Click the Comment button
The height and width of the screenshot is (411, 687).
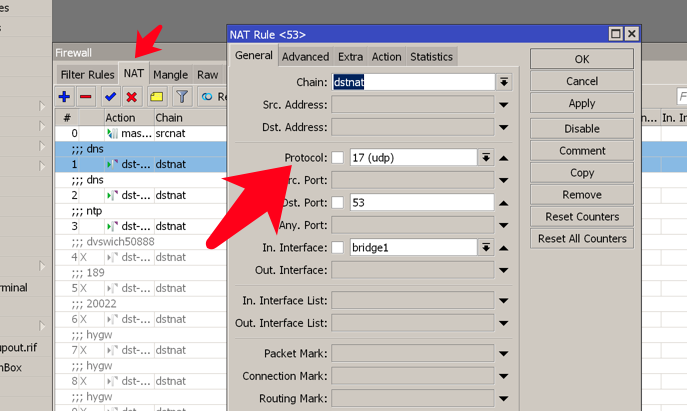click(582, 151)
